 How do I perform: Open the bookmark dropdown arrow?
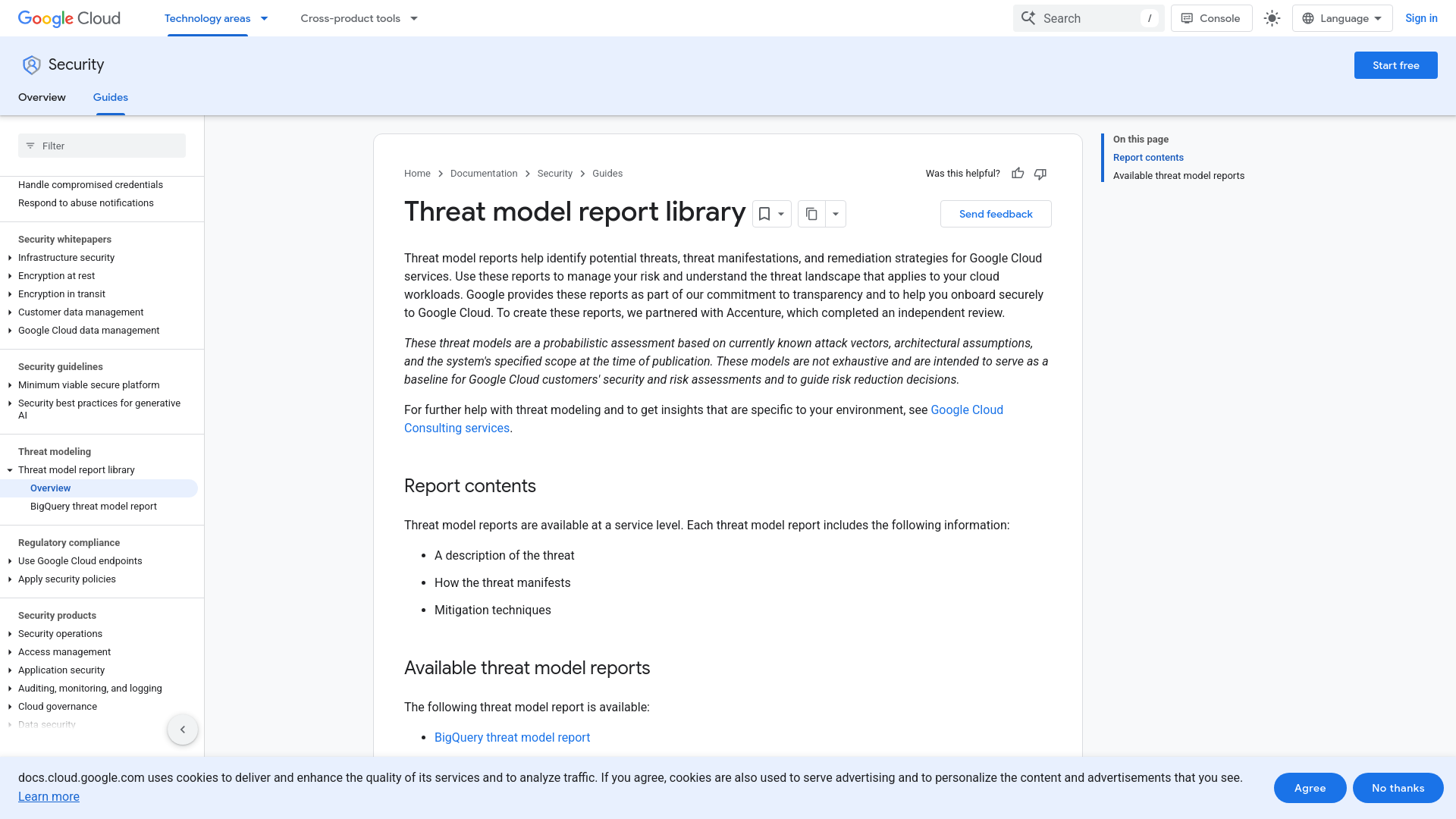[781, 214]
